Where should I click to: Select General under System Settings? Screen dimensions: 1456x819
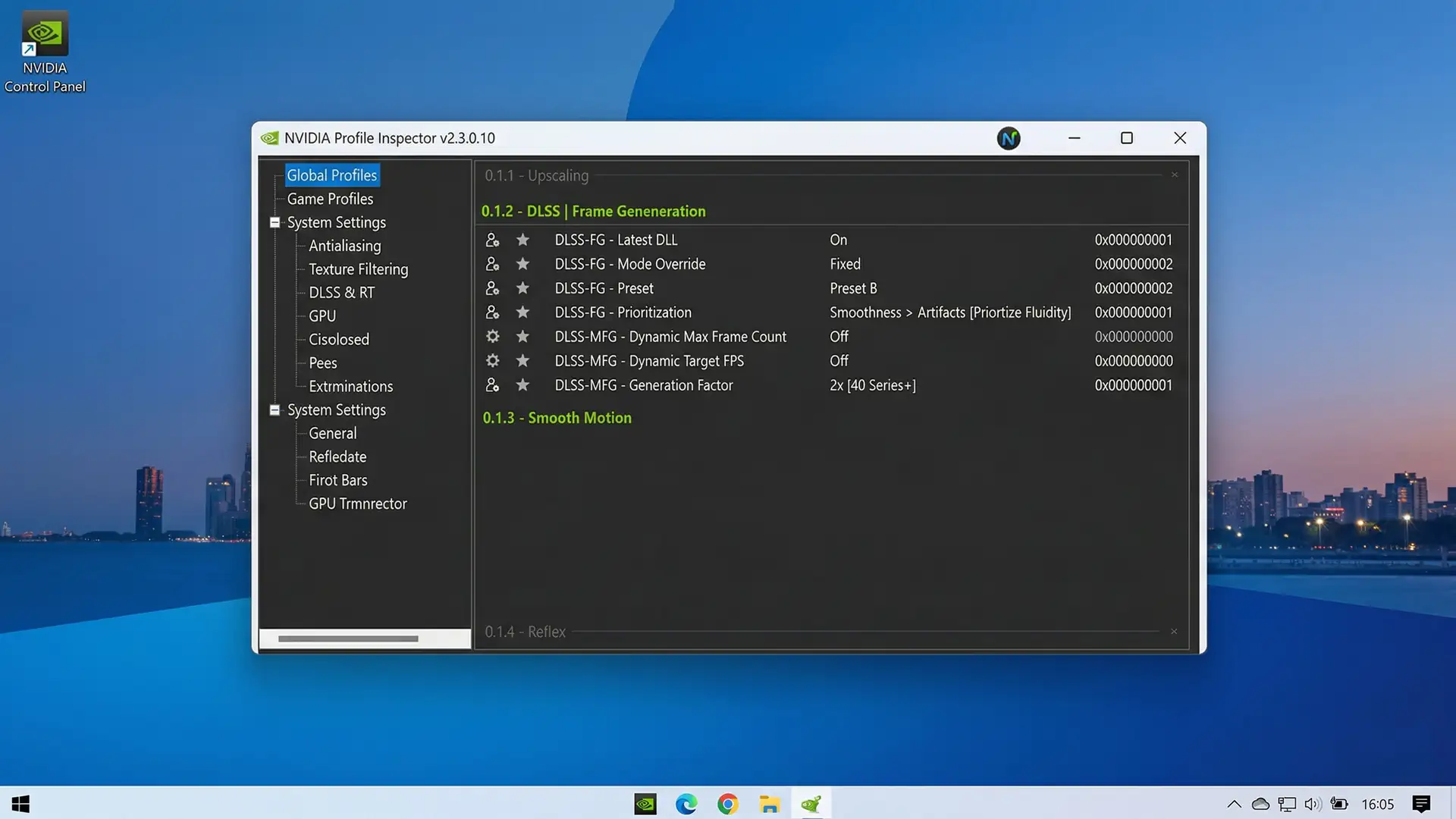pos(333,434)
